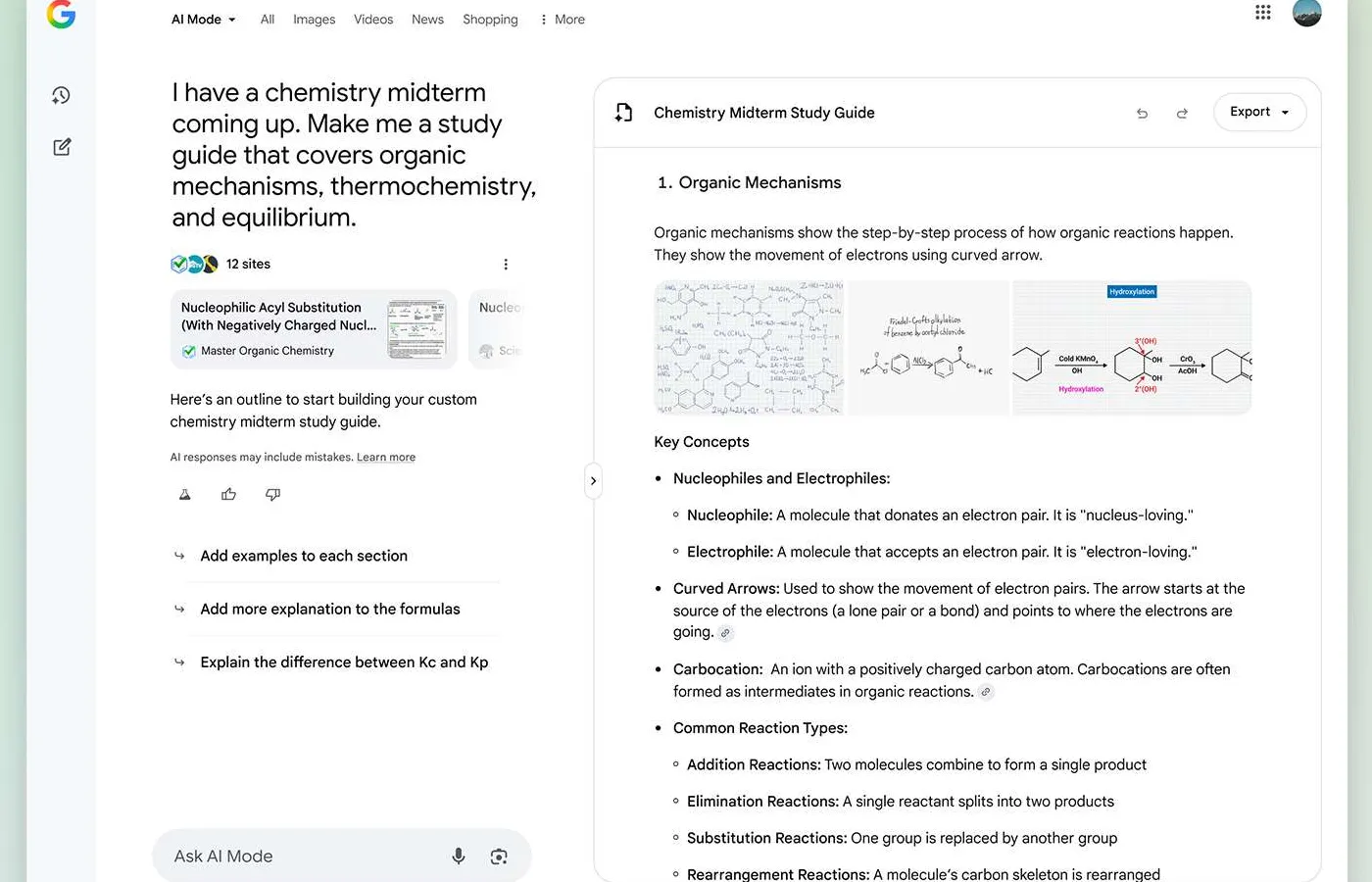Open the Hydroxylation reaction diagram thumbnail
Viewport: 1372px width, 882px height.
coord(1131,348)
